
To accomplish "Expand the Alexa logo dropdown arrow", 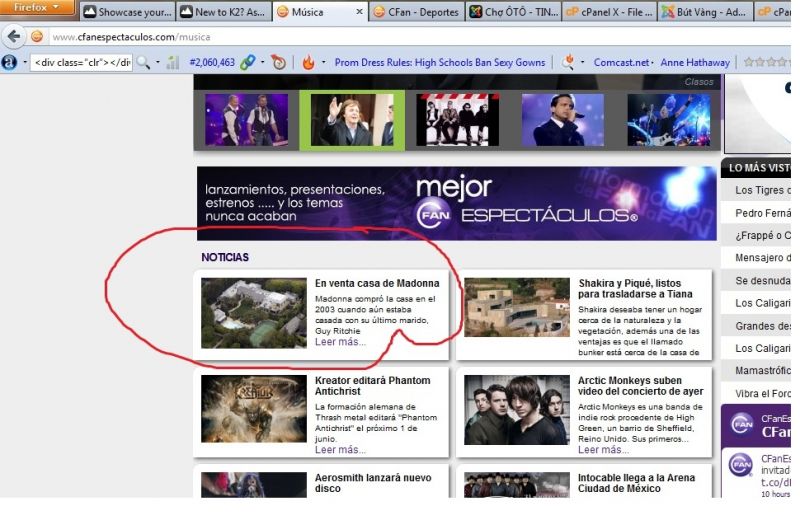I will pos(24,62).
